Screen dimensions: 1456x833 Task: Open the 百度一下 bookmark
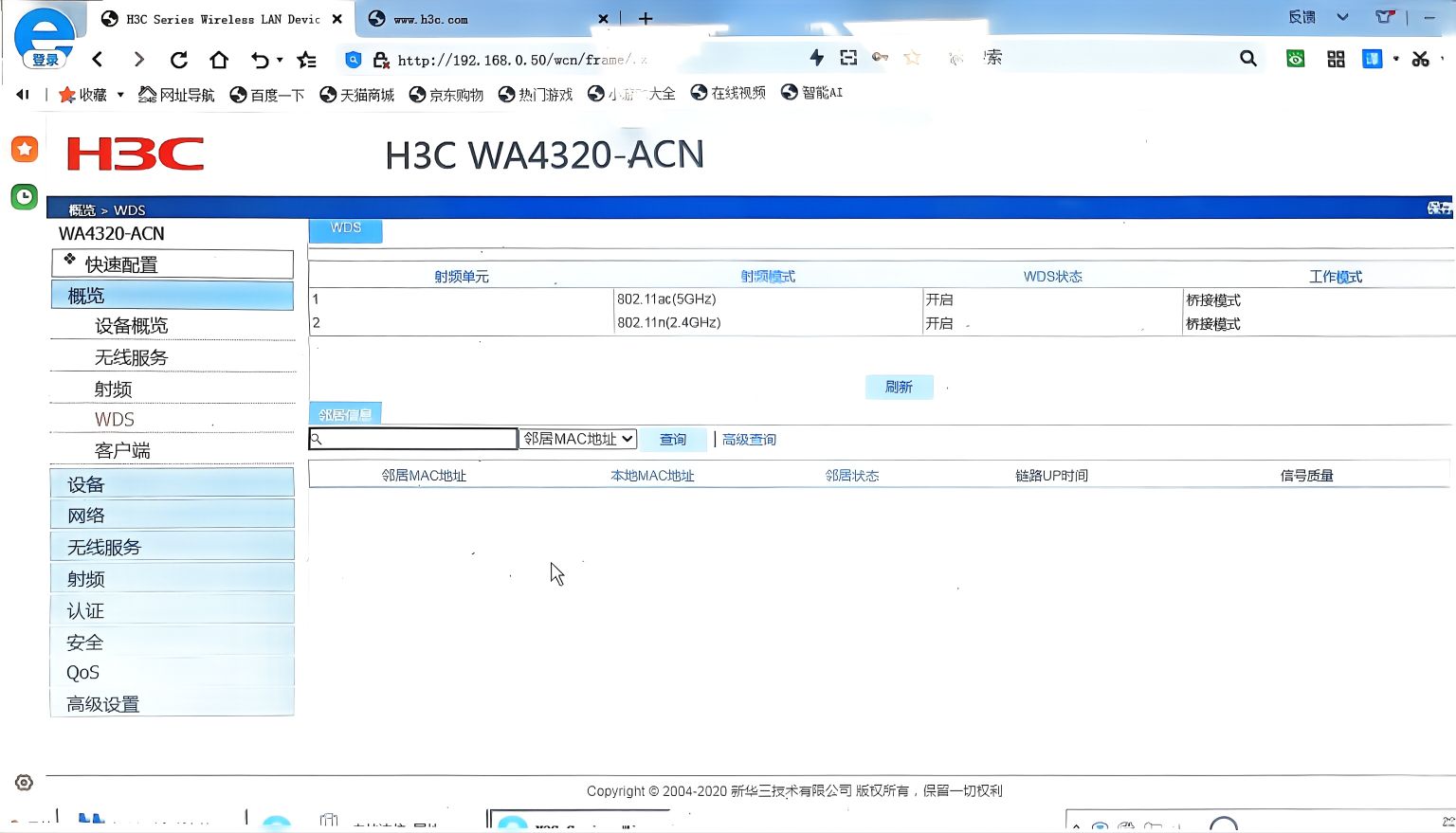tap(267, 94)
